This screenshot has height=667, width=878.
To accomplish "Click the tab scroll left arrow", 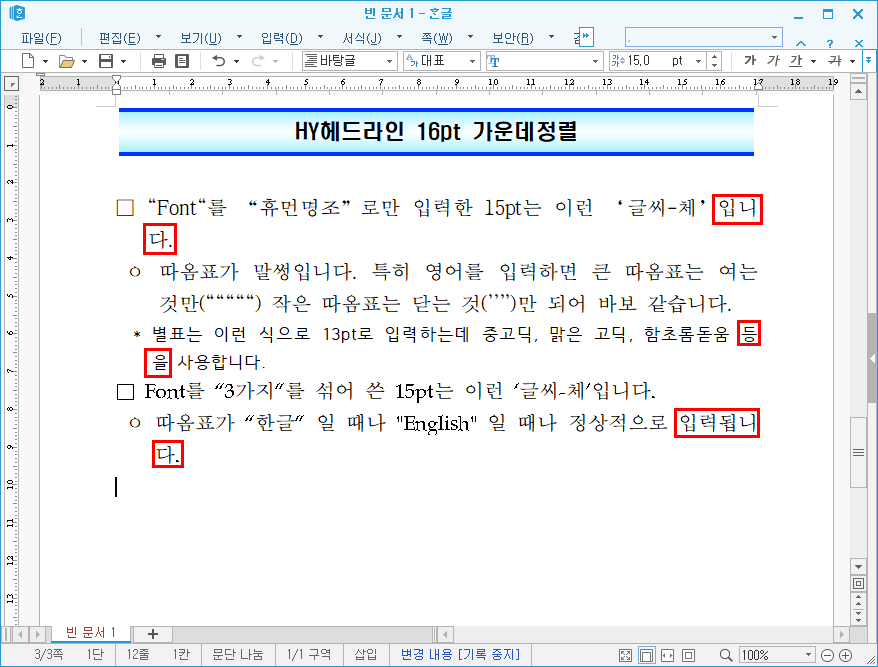I will click(20, 635).
